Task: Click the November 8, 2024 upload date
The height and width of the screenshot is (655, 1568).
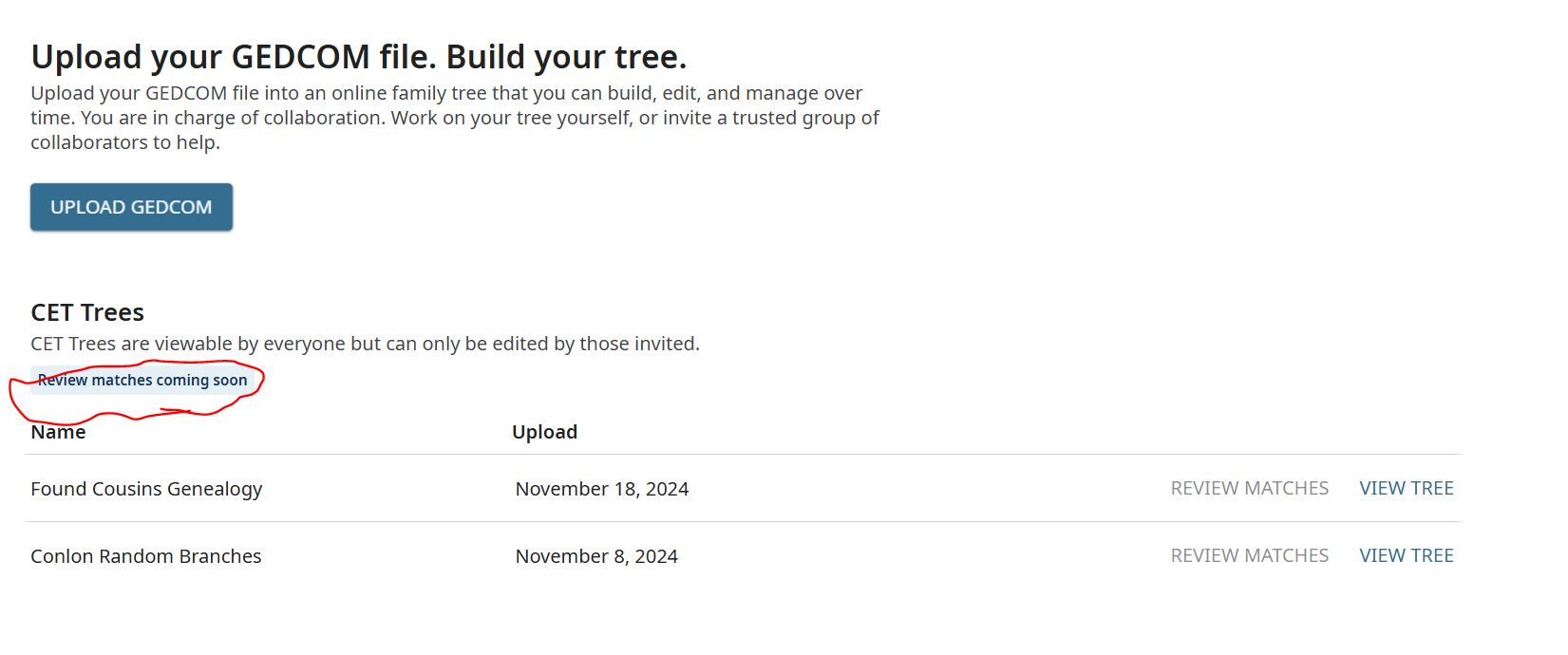Action: coord(596,556)
